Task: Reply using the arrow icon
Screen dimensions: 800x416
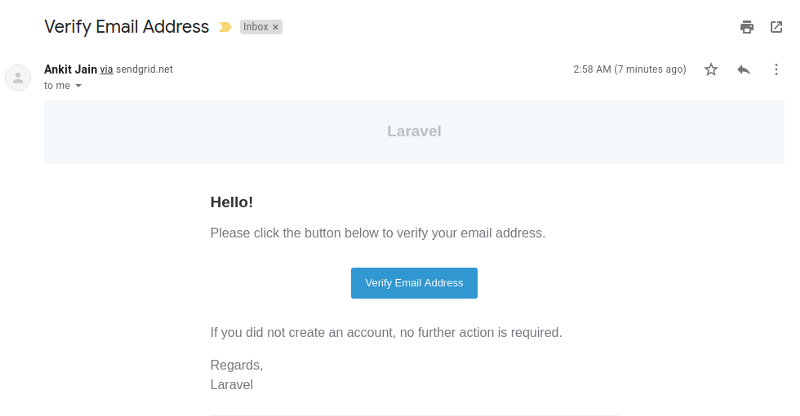Action: (x=743, y=69)
